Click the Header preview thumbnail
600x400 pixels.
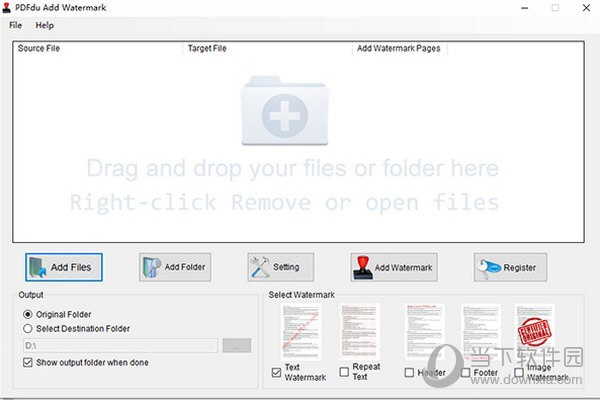[x=424, y=332]
